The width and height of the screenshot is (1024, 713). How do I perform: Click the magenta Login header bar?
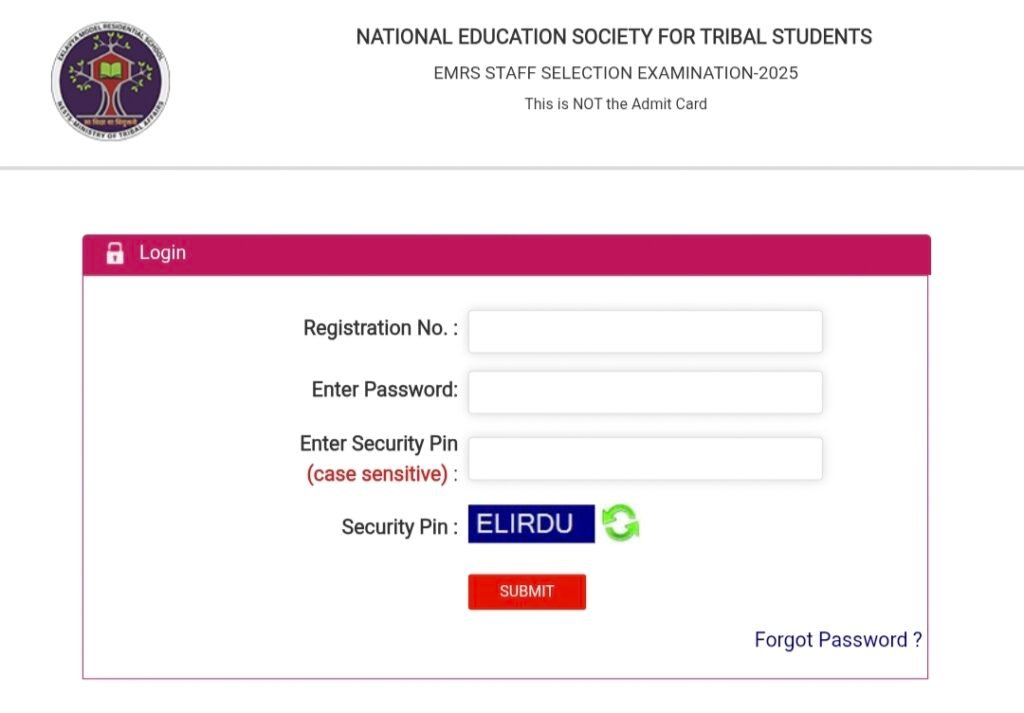[x=550, y=254]
